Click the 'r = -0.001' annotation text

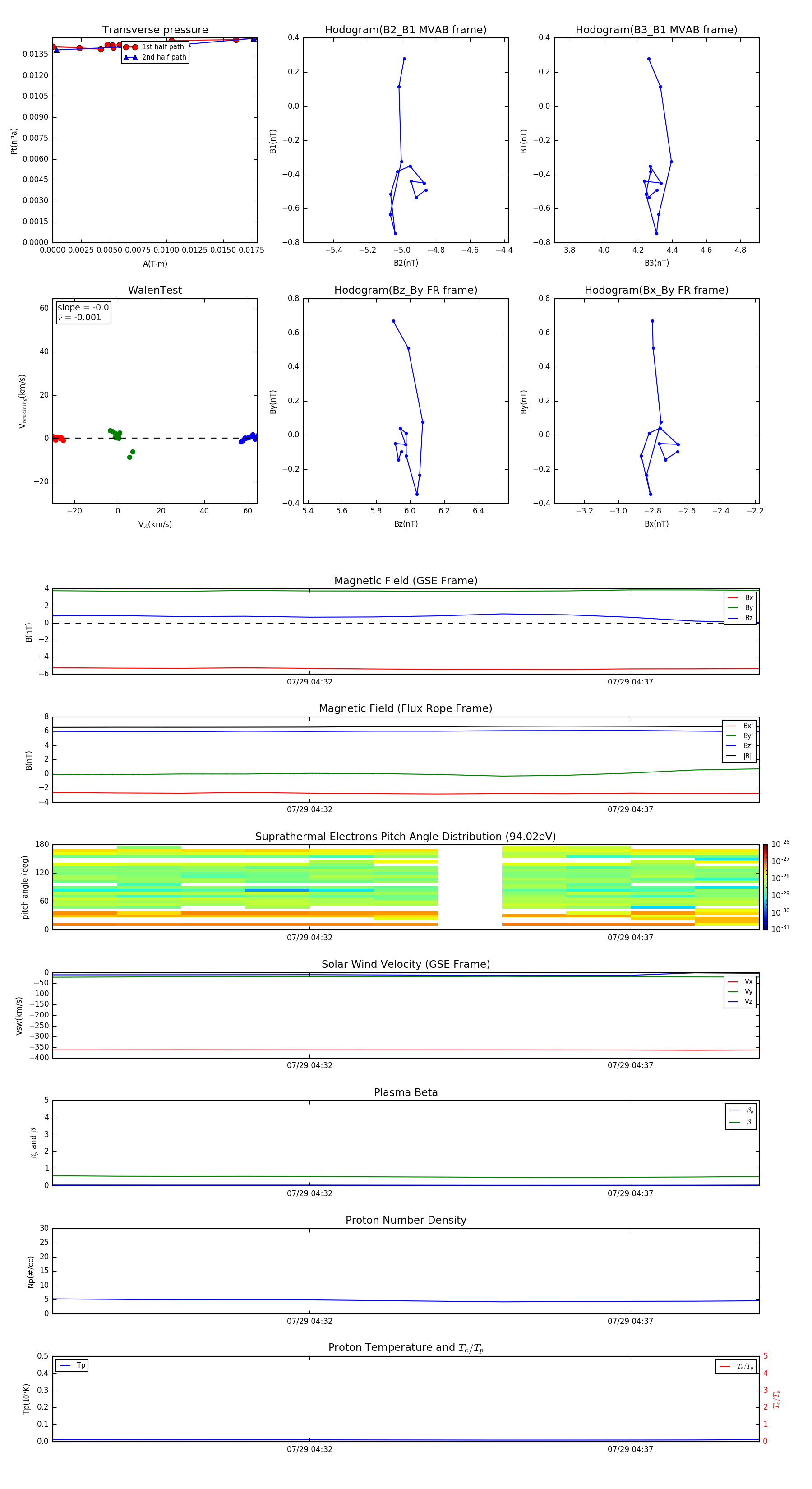[80, 317]
